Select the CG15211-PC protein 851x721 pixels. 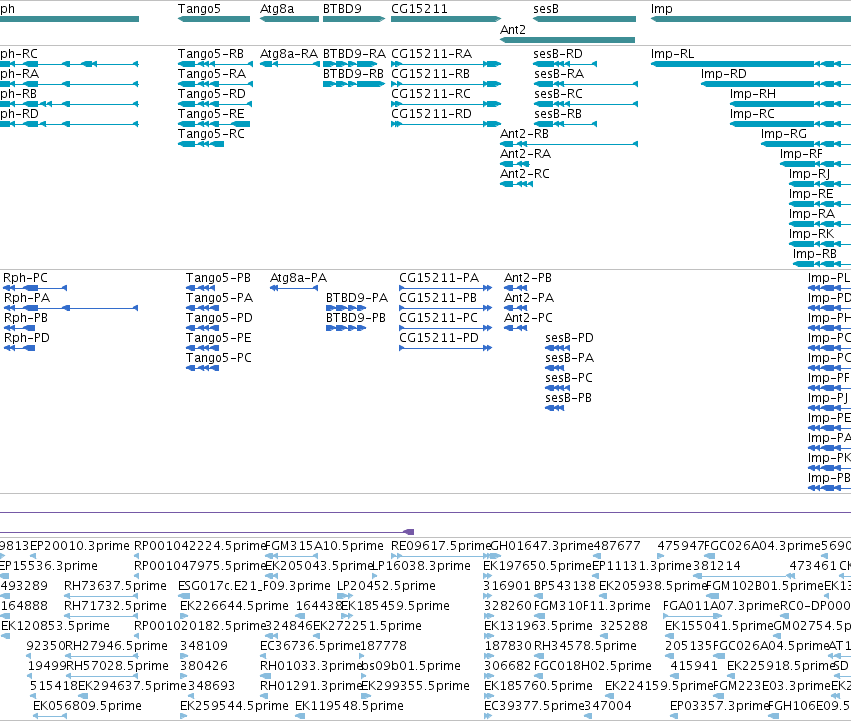click(446, 328)
